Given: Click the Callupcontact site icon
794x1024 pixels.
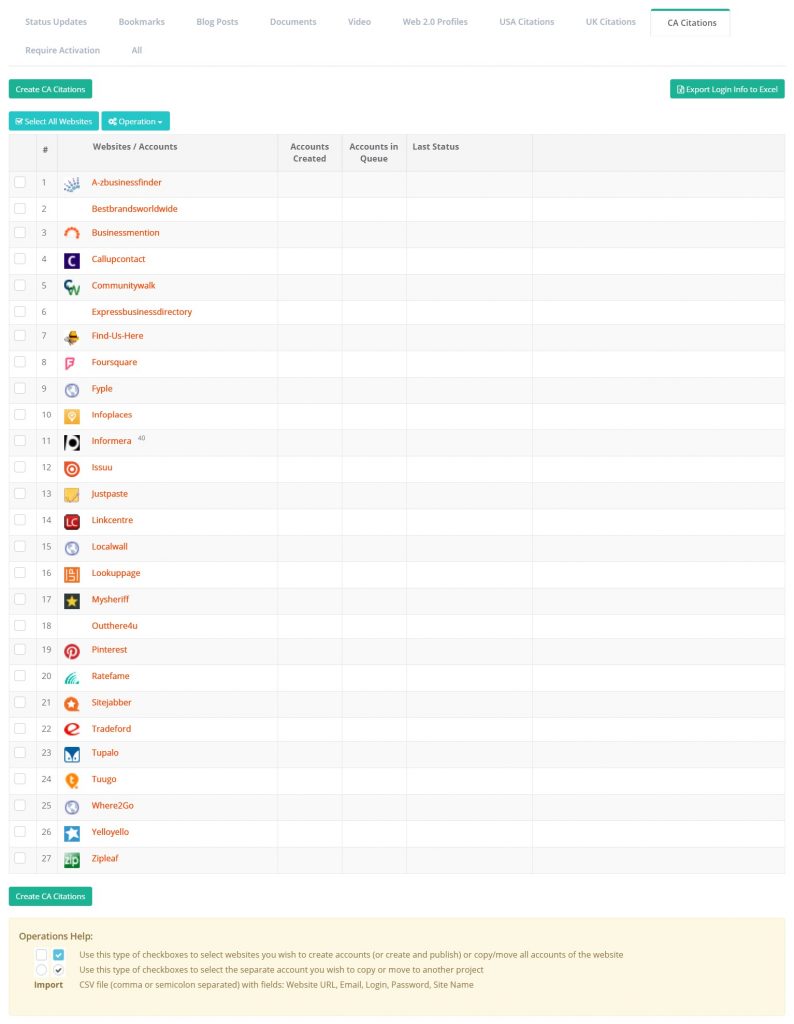Looking at the screenshot, I should tap(71, 260).
